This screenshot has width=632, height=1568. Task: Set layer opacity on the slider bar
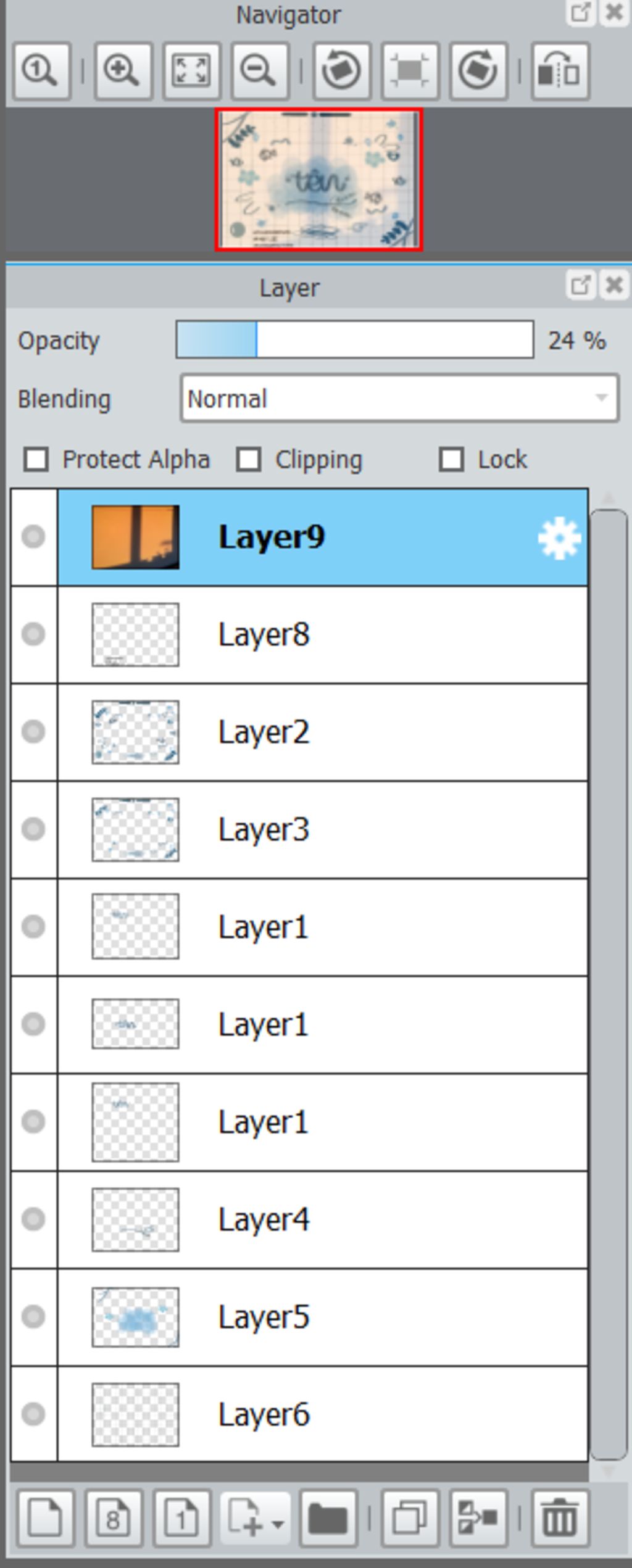(355, 340)
